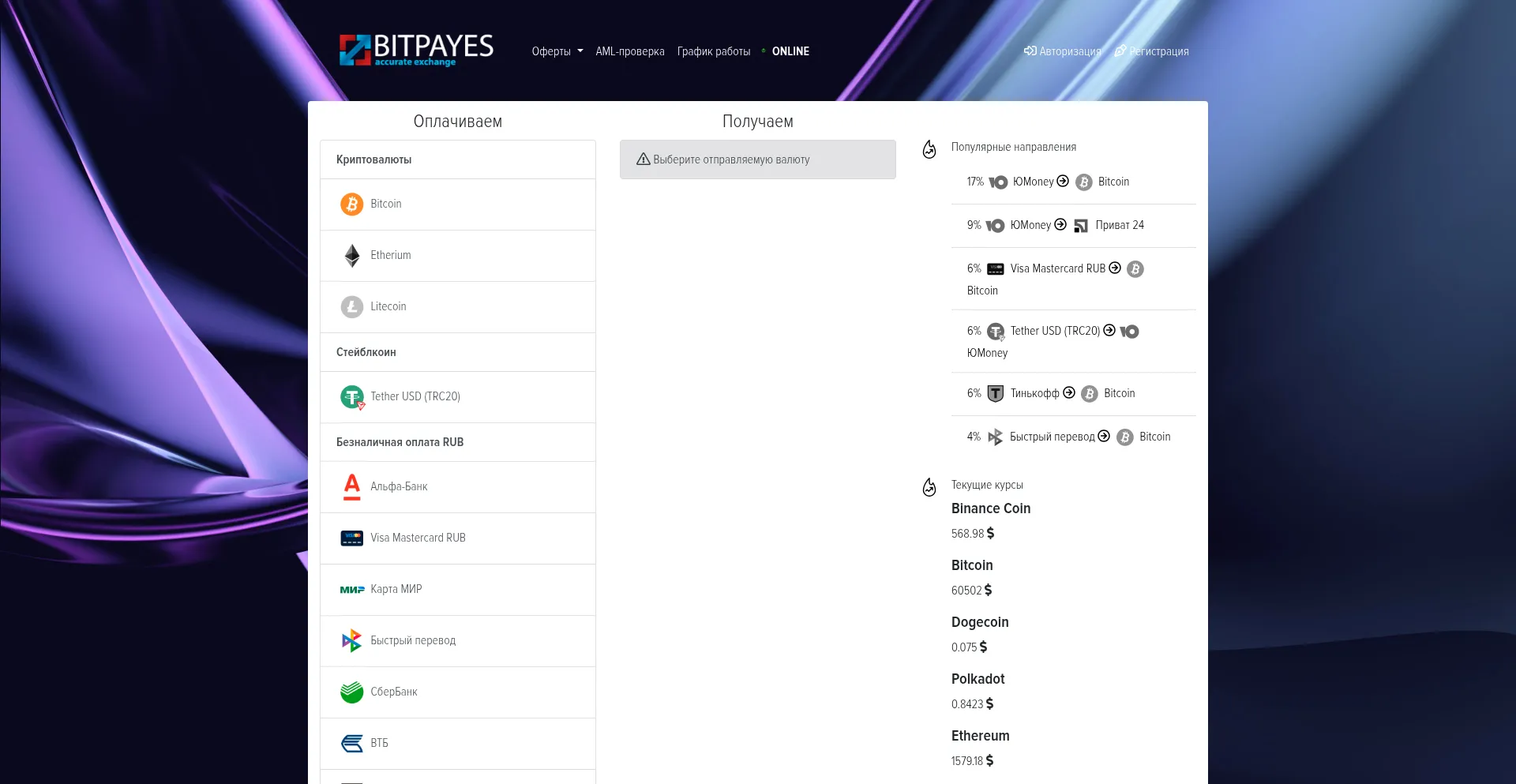The width and height of the screenshot is (1516, 784).
Task: Select the Litecoin coin icon
Action: (x=352, y=307)
